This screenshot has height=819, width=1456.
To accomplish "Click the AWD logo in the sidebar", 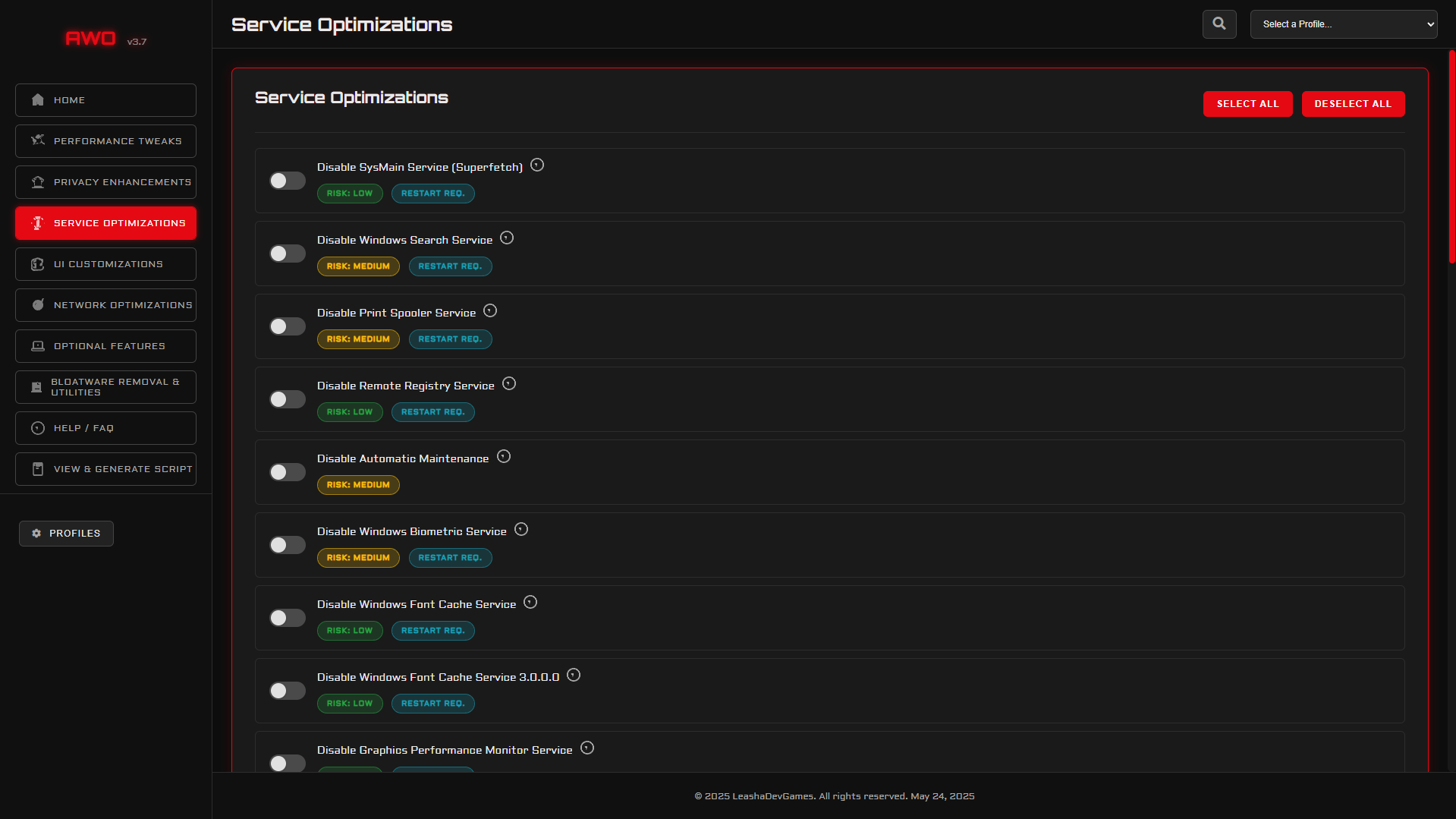I will click(90, 38).
